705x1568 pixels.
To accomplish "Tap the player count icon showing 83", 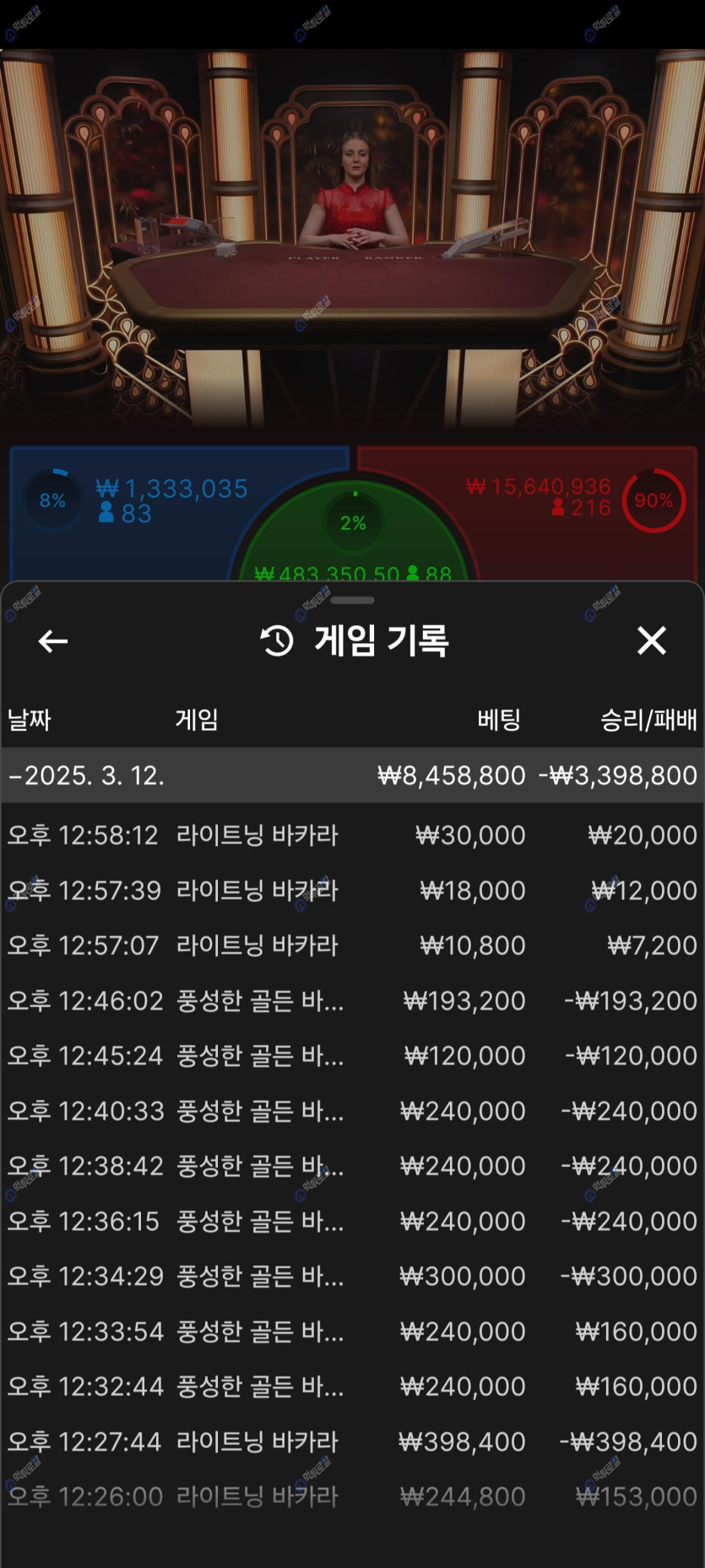I will tap(106, 513).
